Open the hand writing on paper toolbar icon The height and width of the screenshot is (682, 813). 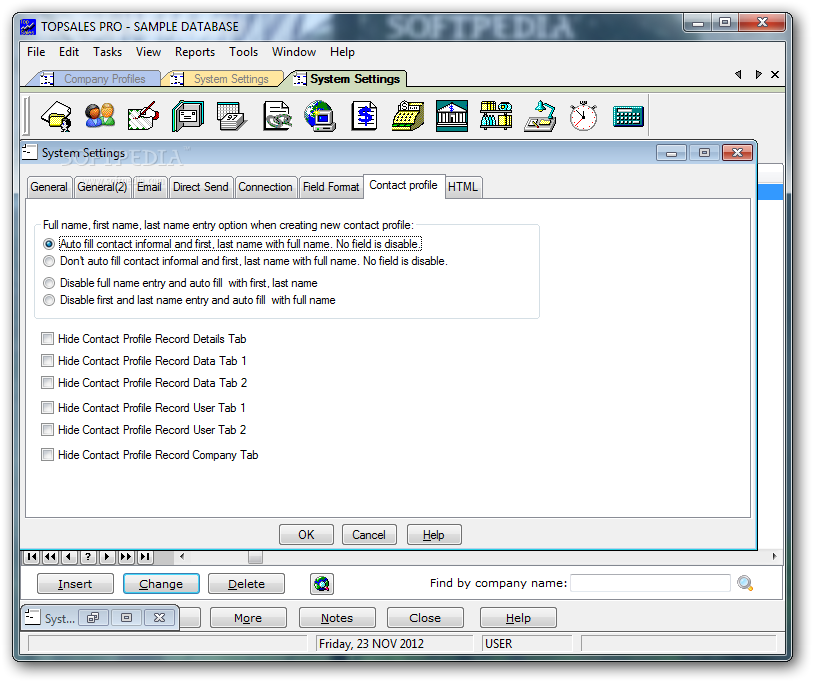point(143,116)
